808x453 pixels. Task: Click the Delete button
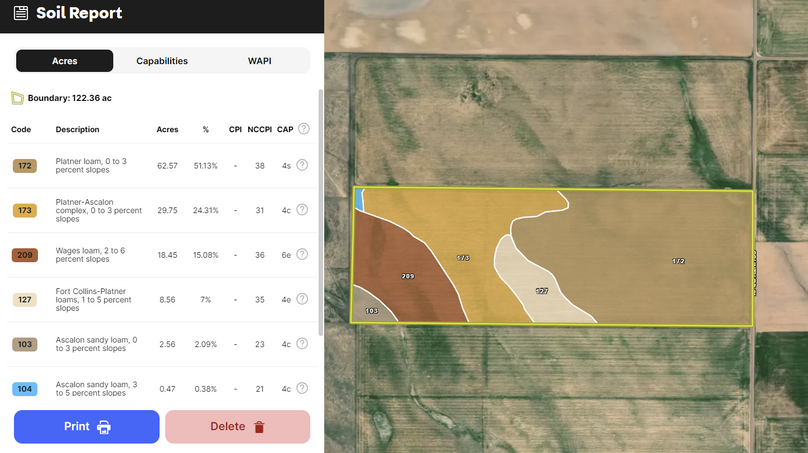tap(237, 427)
